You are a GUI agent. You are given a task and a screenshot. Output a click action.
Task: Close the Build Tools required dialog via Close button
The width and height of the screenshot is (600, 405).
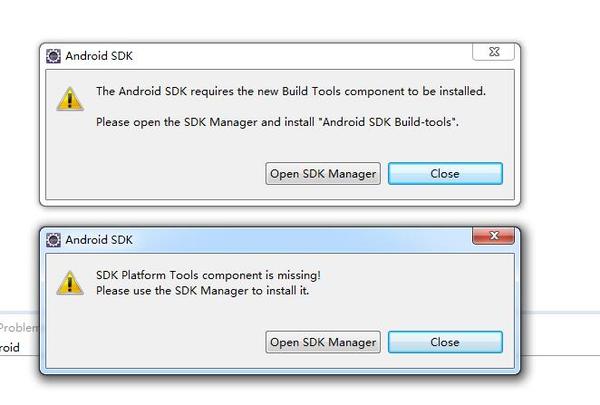445,173
